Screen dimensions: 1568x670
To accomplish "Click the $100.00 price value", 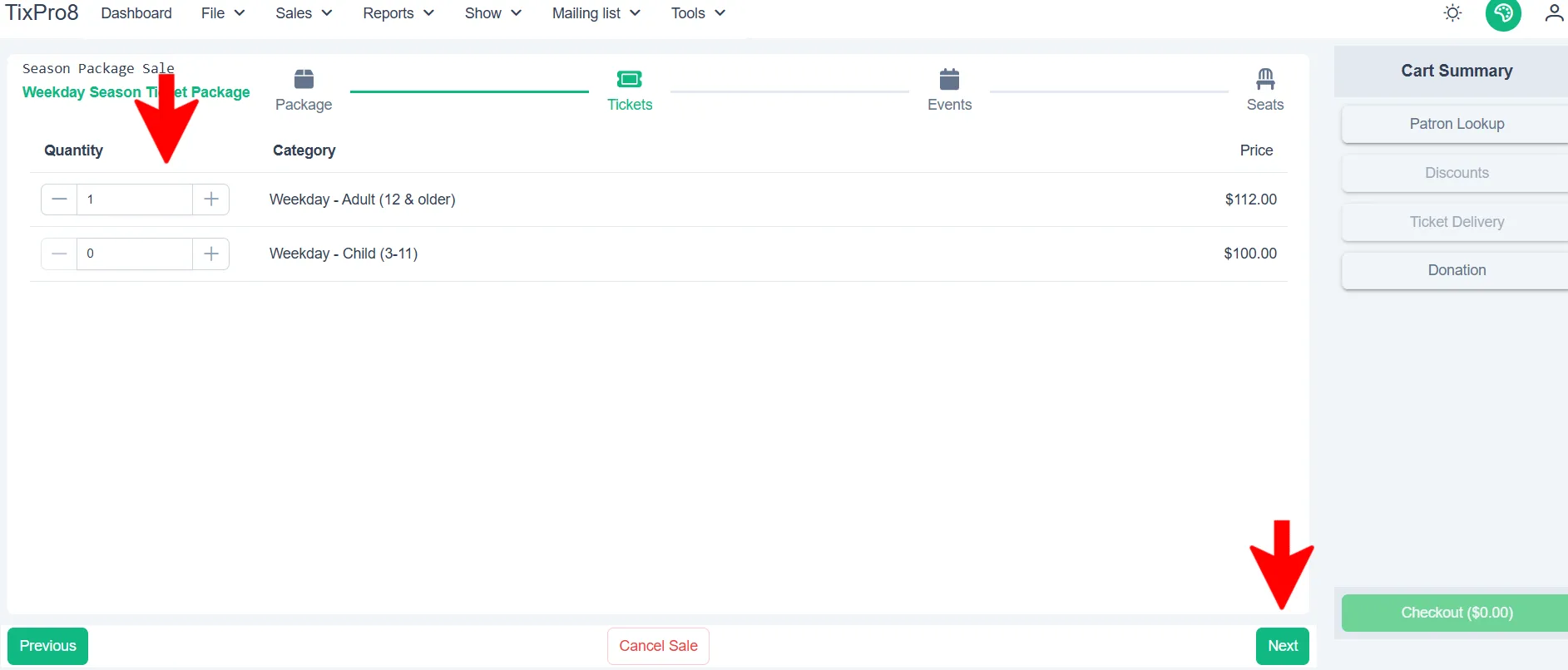I will (x=1250, y=254).
